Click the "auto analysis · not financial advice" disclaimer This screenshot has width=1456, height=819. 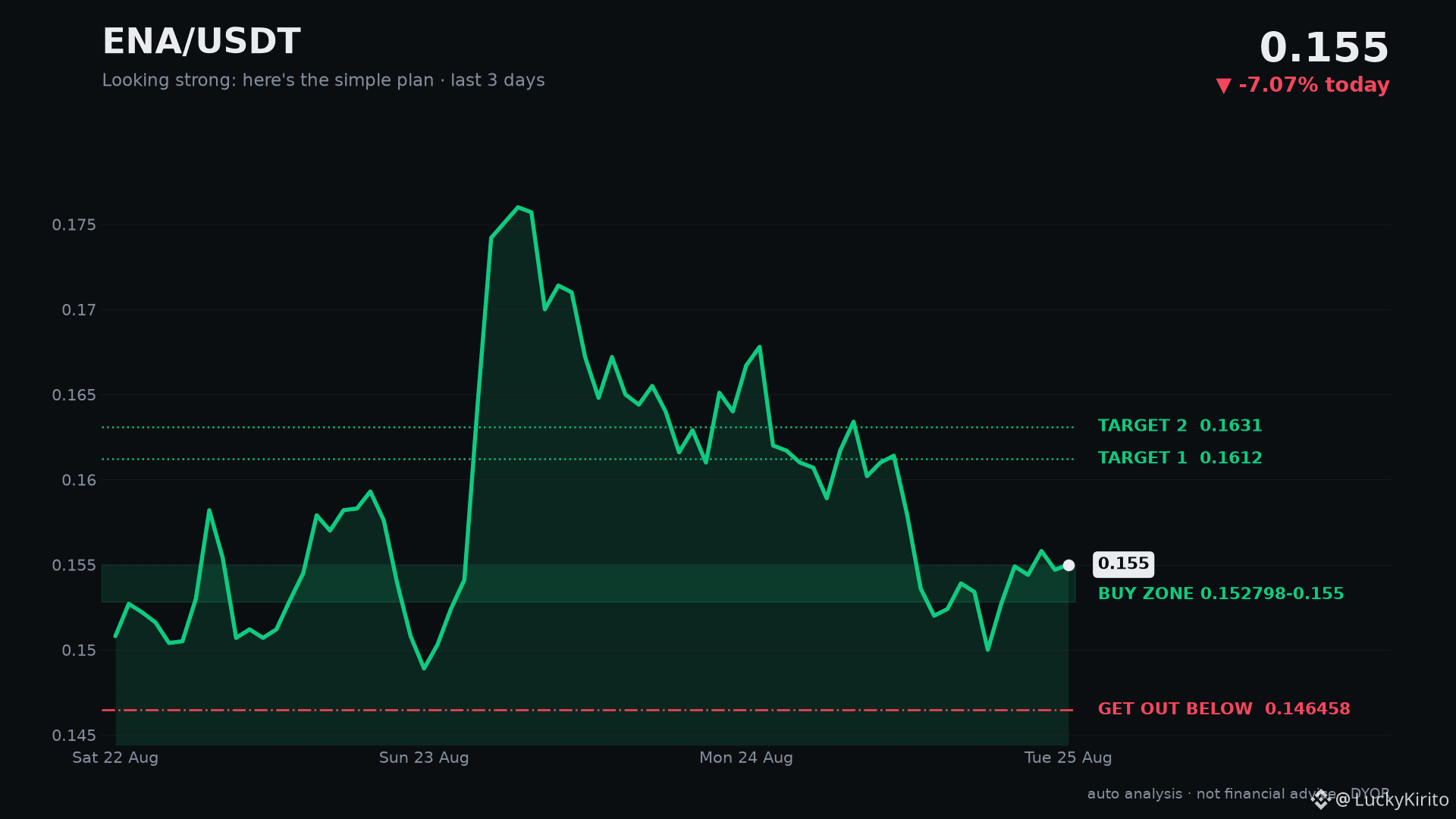(x=1213, y=794)
